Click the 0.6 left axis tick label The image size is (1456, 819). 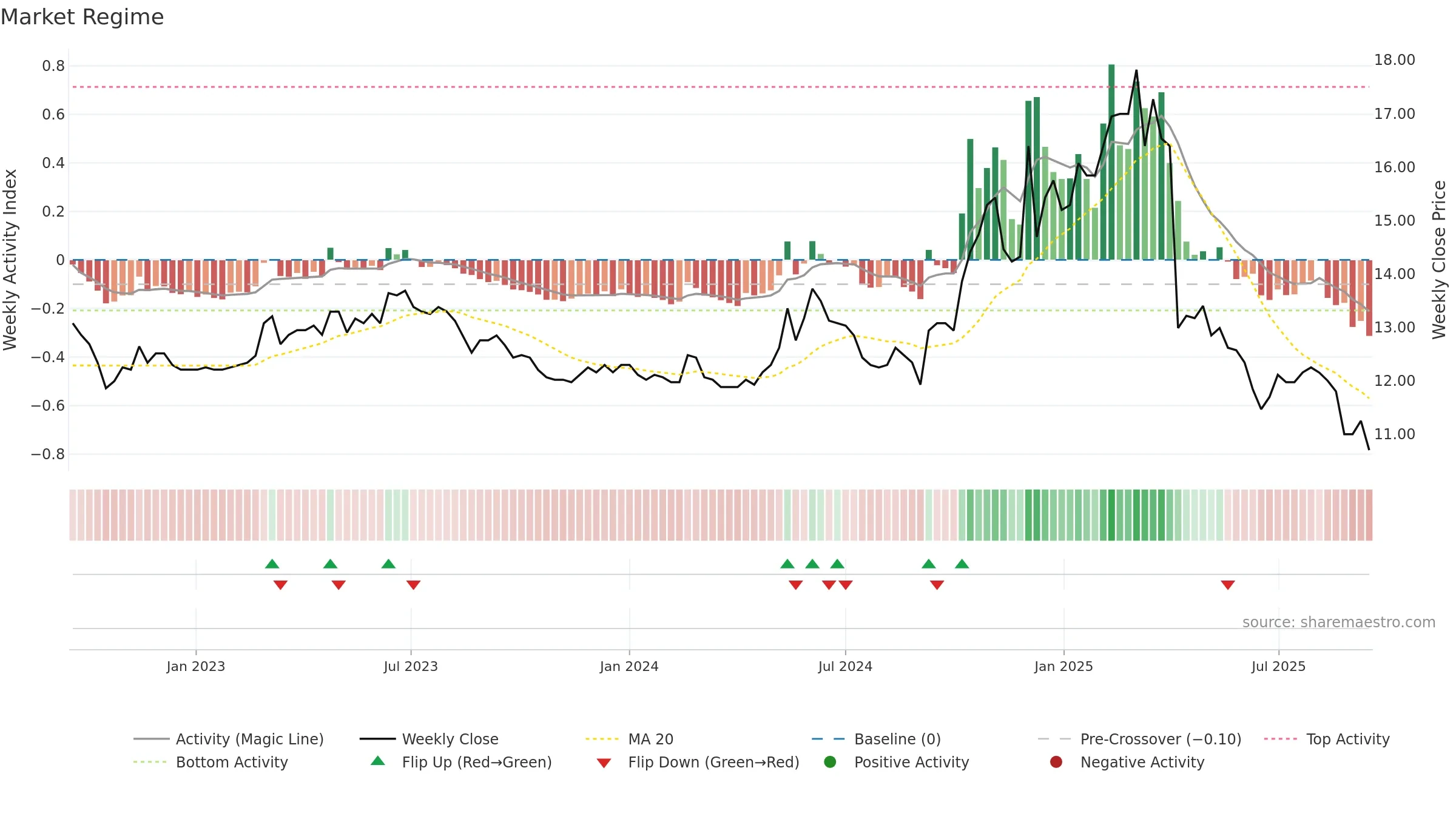[53, 115]
